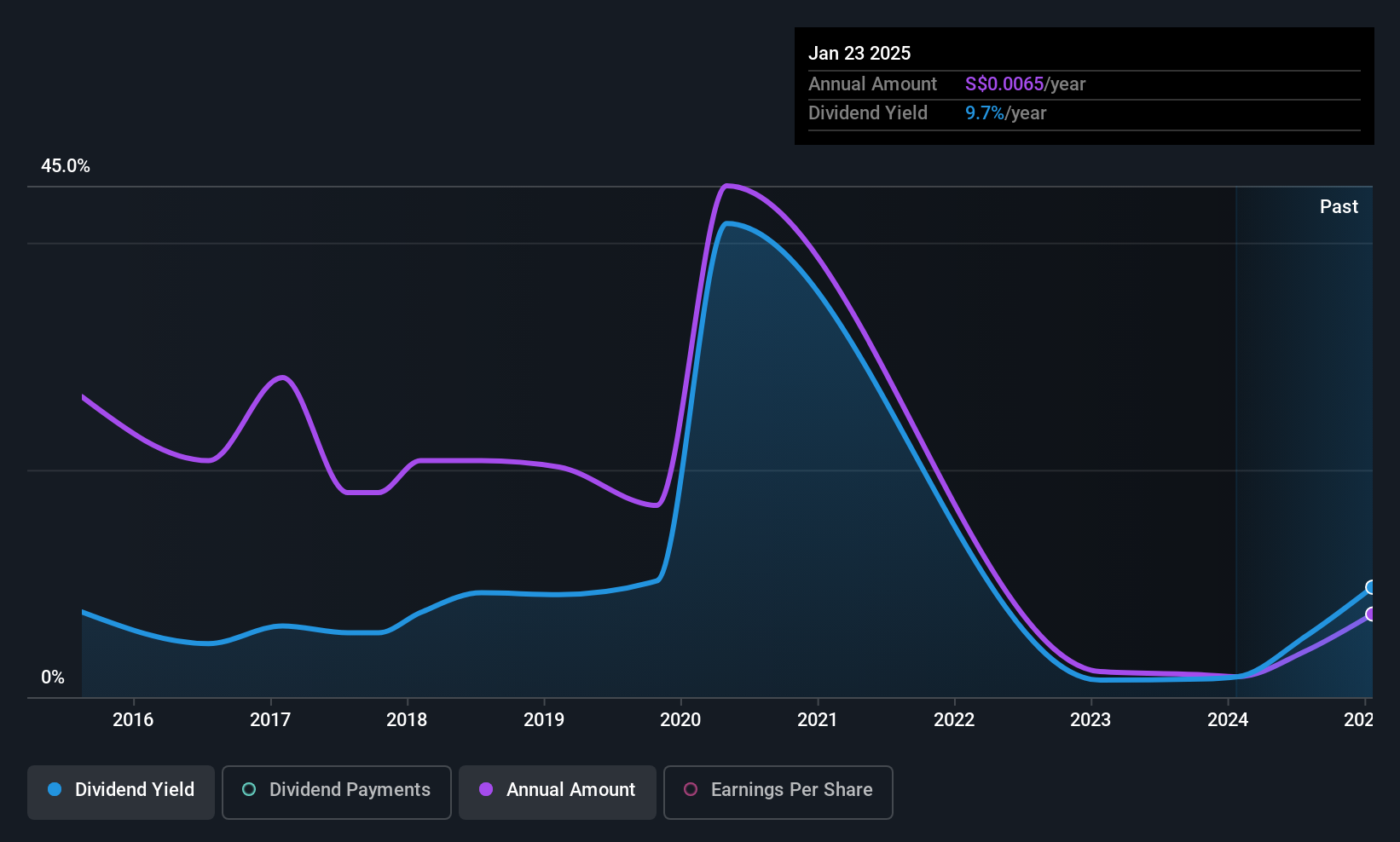1400x842 pixels.
Task: Click the blue Dividend Yield endpoint marker
Action: pyautogui.click(x=1371, y=587)
